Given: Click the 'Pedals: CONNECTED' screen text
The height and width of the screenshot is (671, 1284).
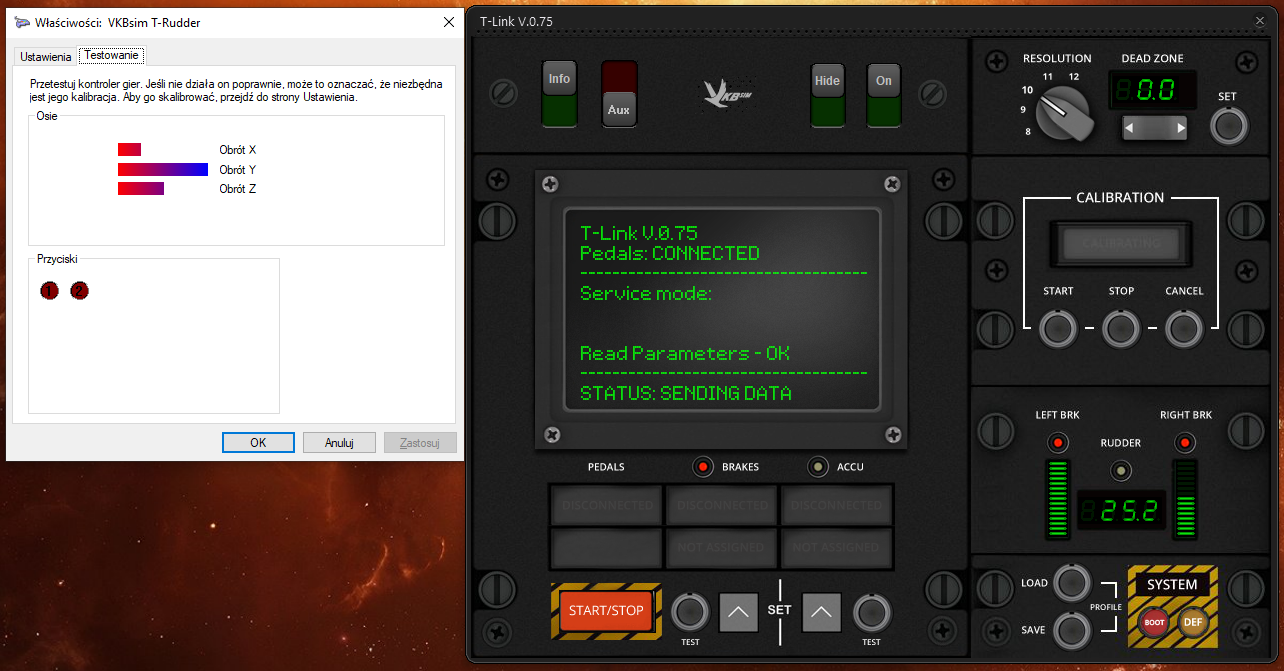Looking at the screenshot, I should pyautogui.click(x=670, y=253).
